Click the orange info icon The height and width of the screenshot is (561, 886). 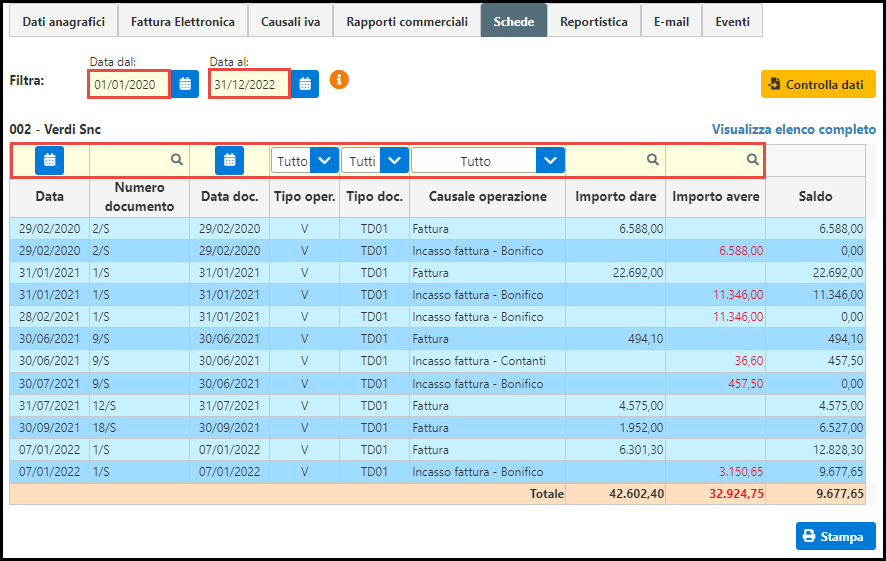point(339,80)
